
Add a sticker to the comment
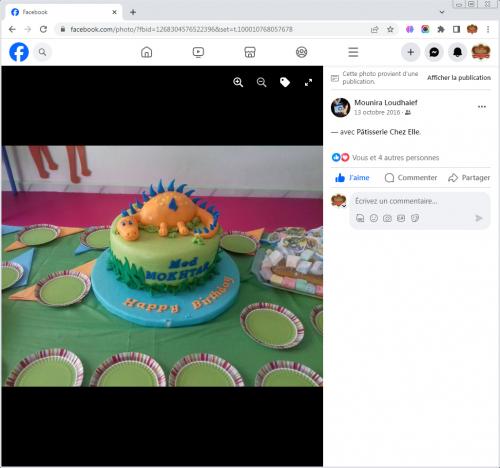pyautogui.click(x=415, y=218)
